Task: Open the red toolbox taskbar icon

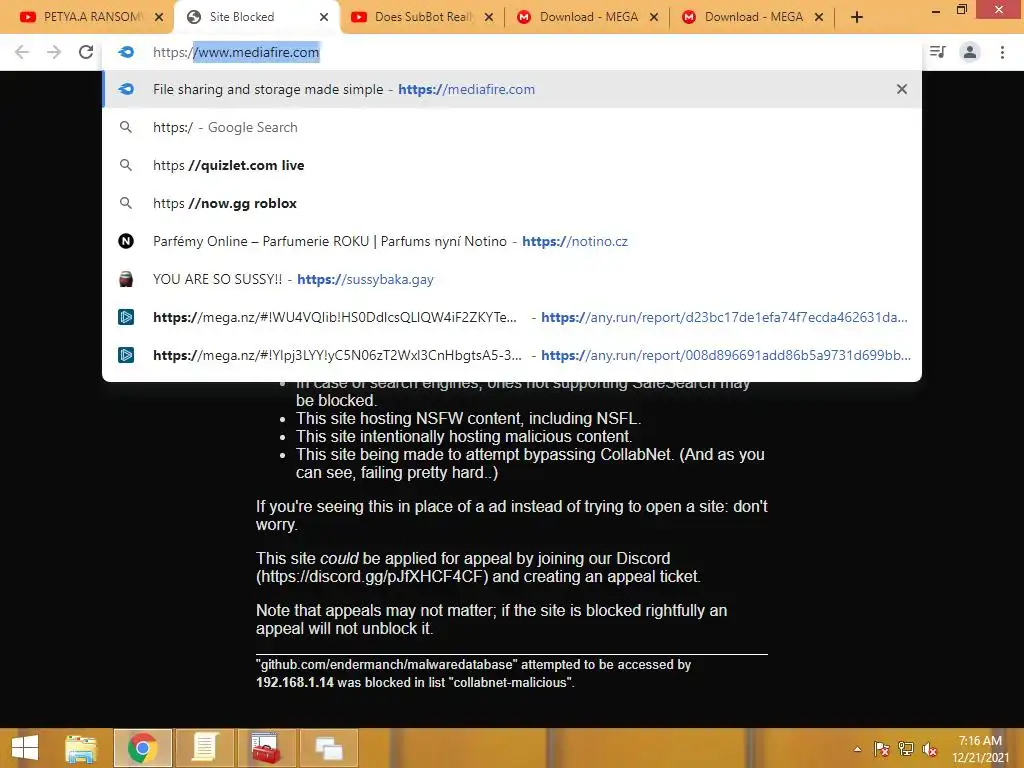Action: (265, 748)
